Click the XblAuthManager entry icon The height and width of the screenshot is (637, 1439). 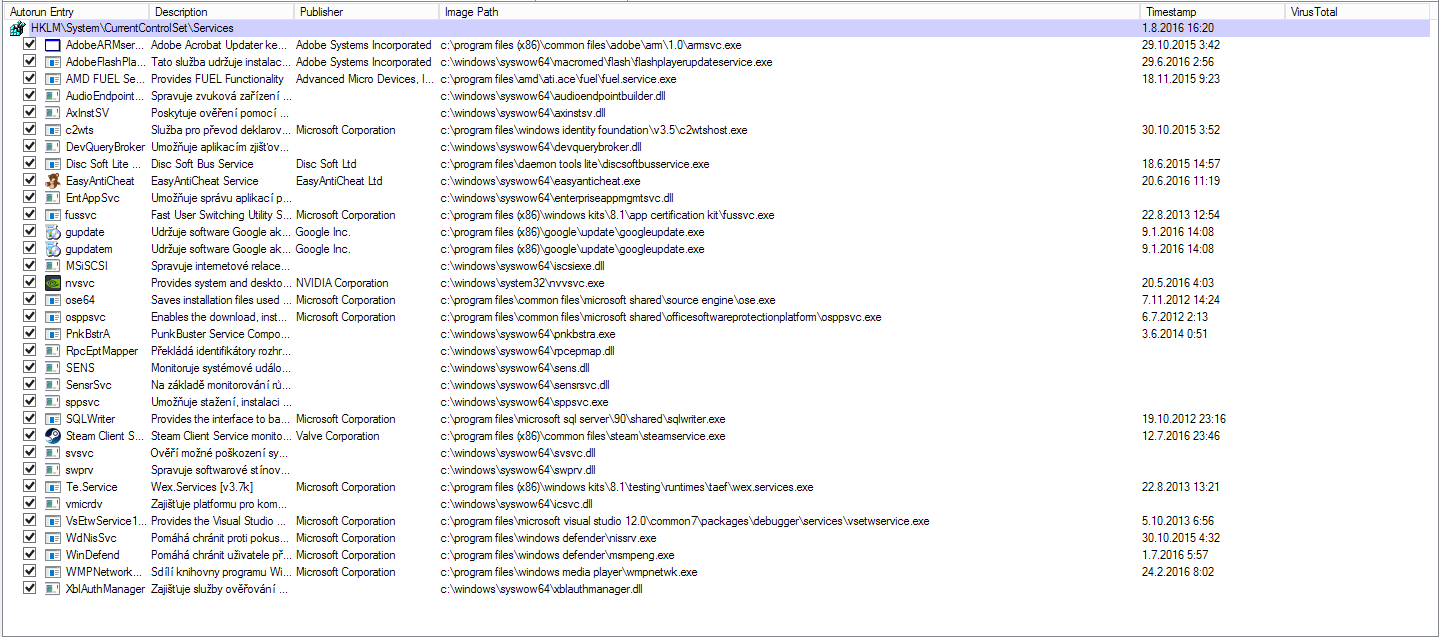(53, 589)
